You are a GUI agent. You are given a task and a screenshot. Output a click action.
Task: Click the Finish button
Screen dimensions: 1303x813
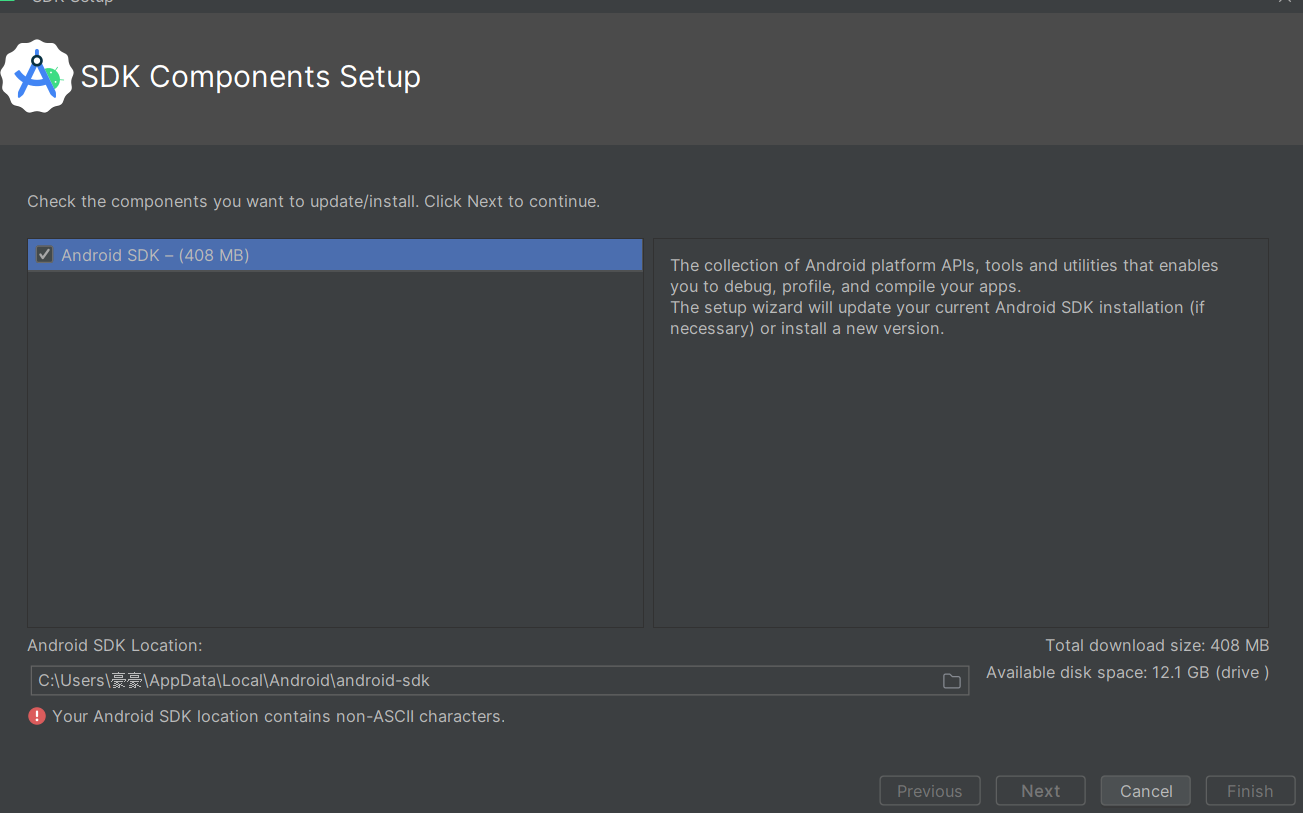[x=1249, y=791]
